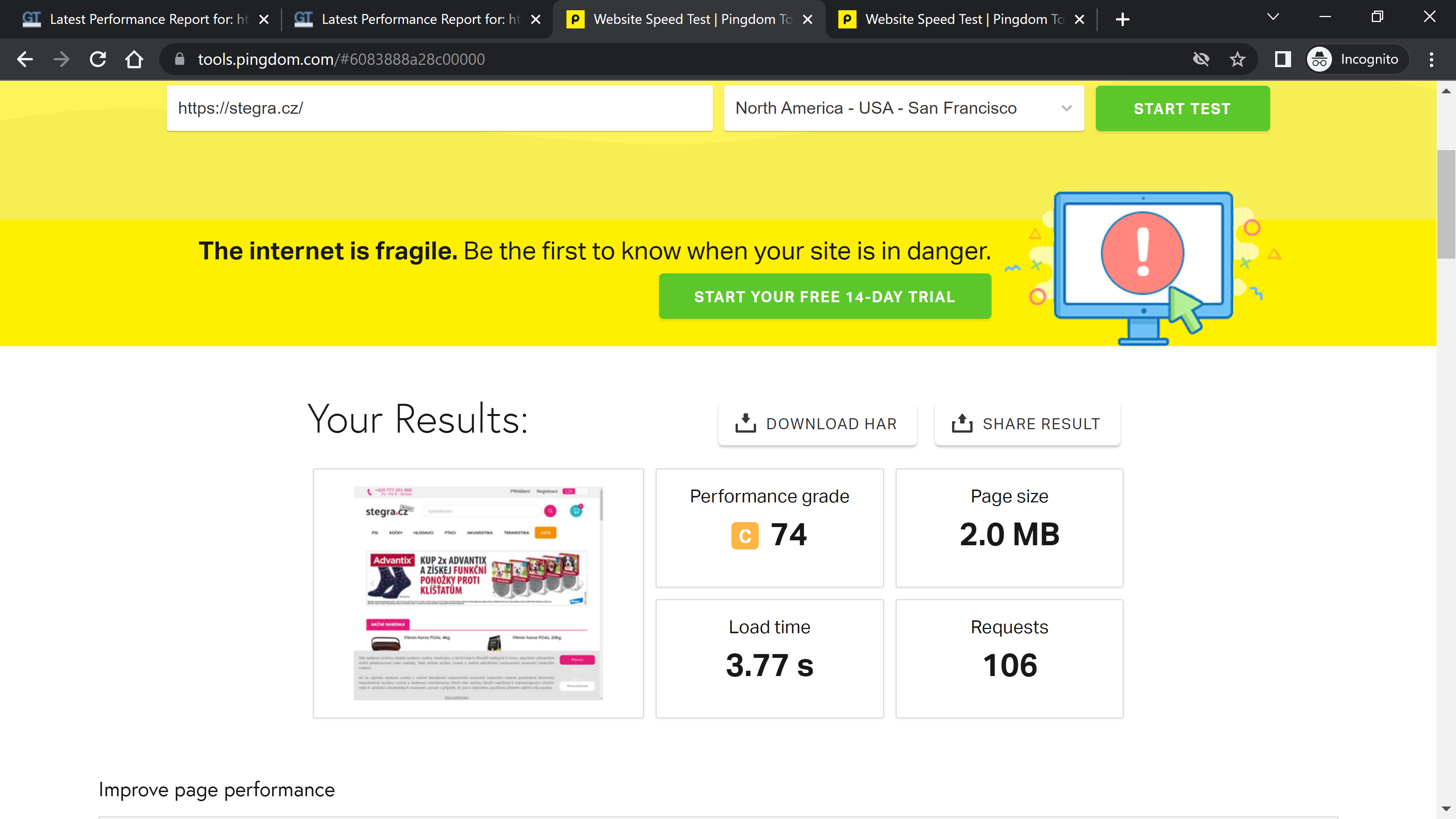Click the site lock icon
This screenshot has width=1456, height=819.
pos(180,60)
